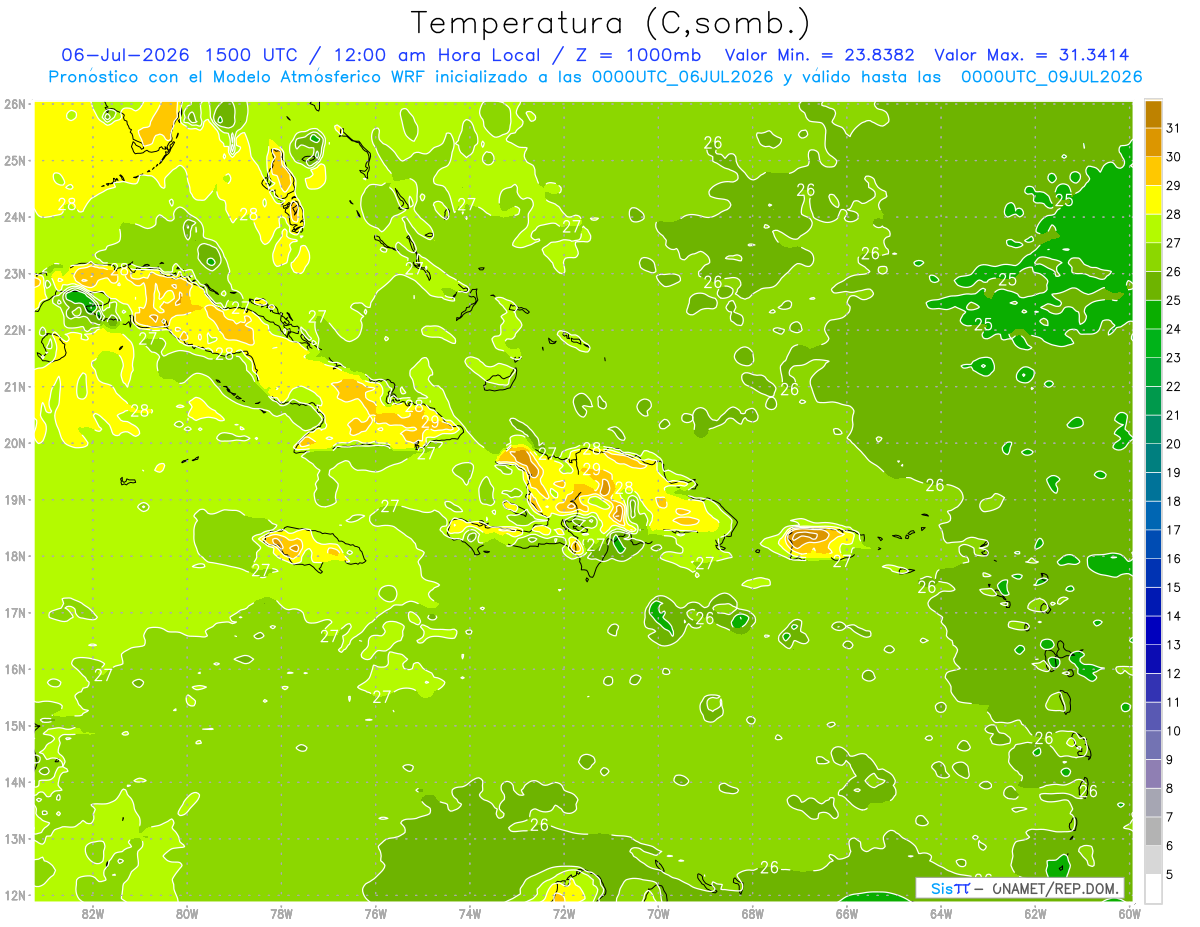Click the '16N' latitude axis label
The width and height of the screenshot is (1200, 927).
[14, 669]
